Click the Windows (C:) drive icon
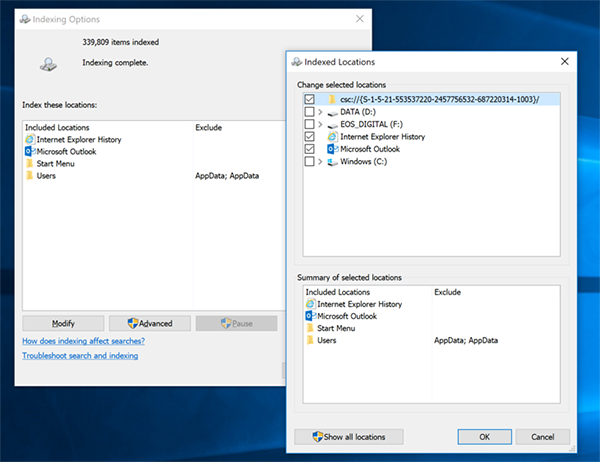Viewport: 600px width, 462px height. [333, 162]
